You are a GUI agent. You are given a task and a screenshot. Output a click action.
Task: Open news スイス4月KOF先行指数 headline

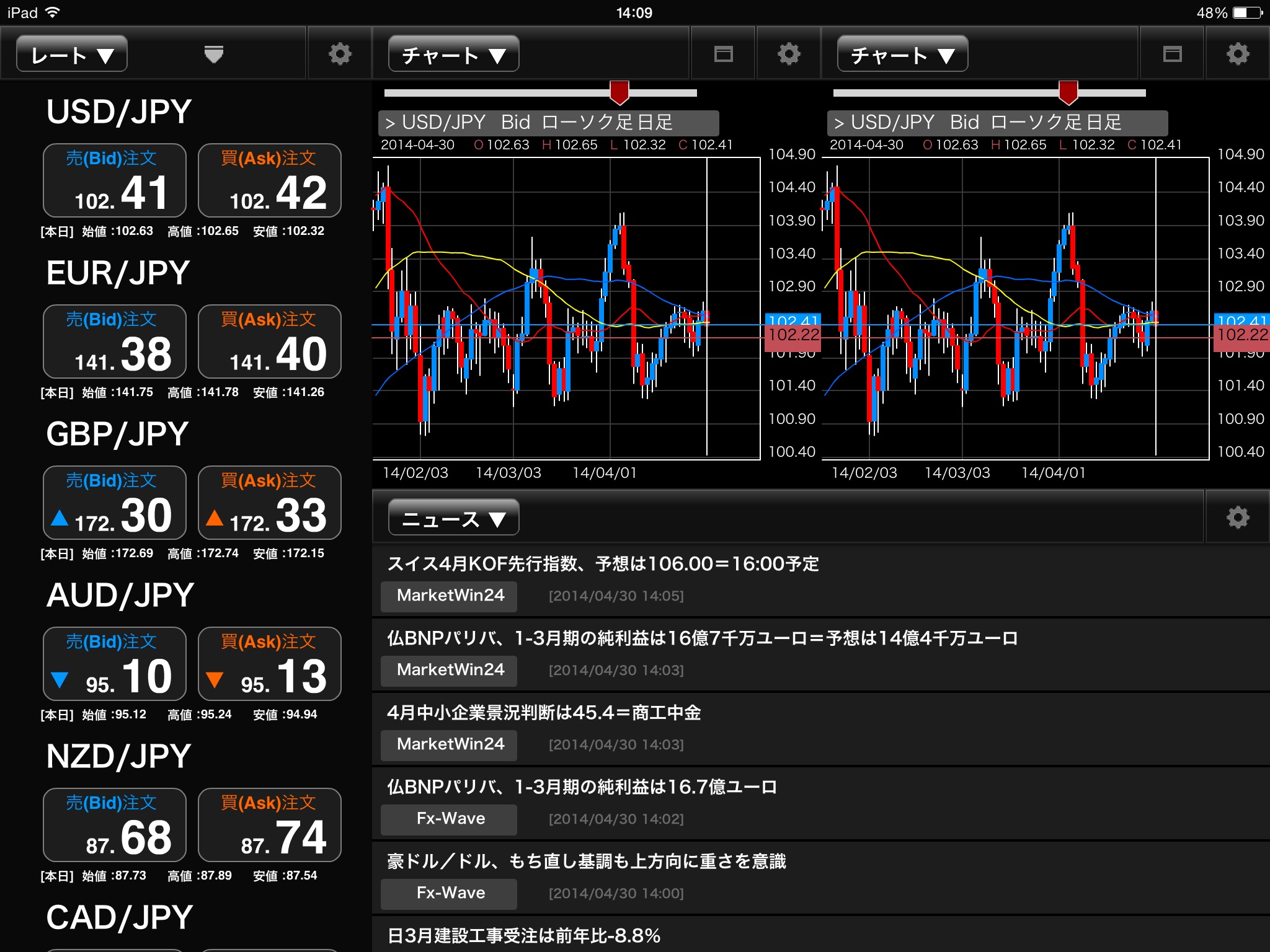click(603, 564)
